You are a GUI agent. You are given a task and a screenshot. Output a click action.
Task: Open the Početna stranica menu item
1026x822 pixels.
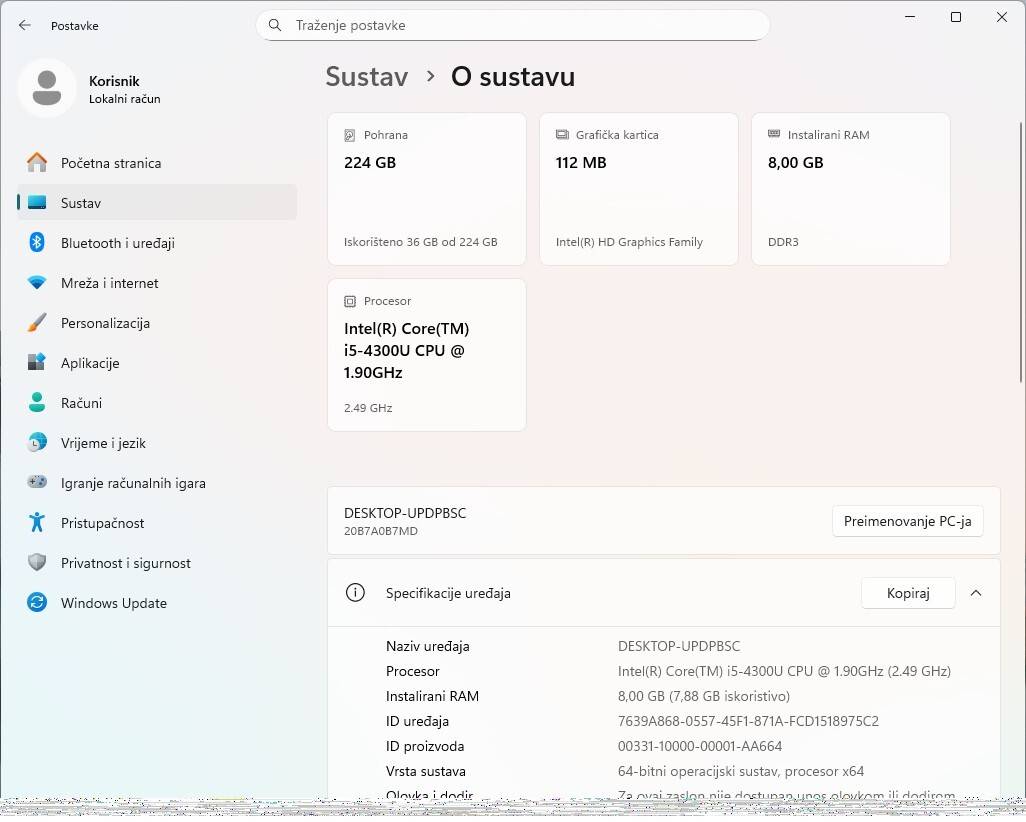[110, 163]
